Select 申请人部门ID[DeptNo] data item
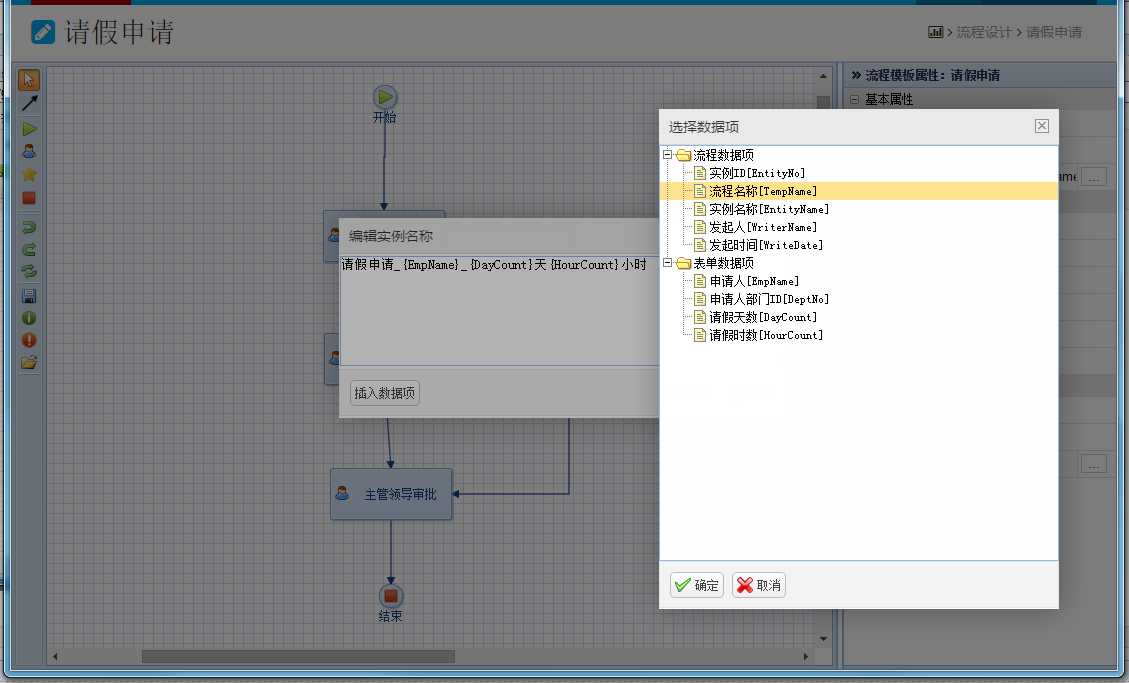The image size is (1129, 683). tap(769, 299)
